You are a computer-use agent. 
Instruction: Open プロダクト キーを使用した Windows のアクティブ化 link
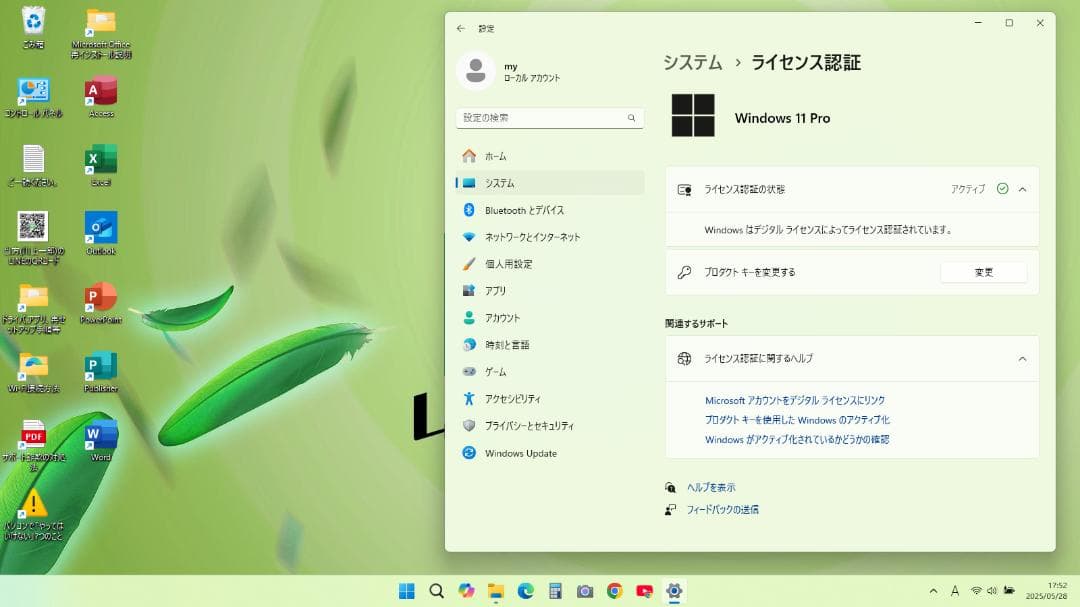(x=798, y=420)
